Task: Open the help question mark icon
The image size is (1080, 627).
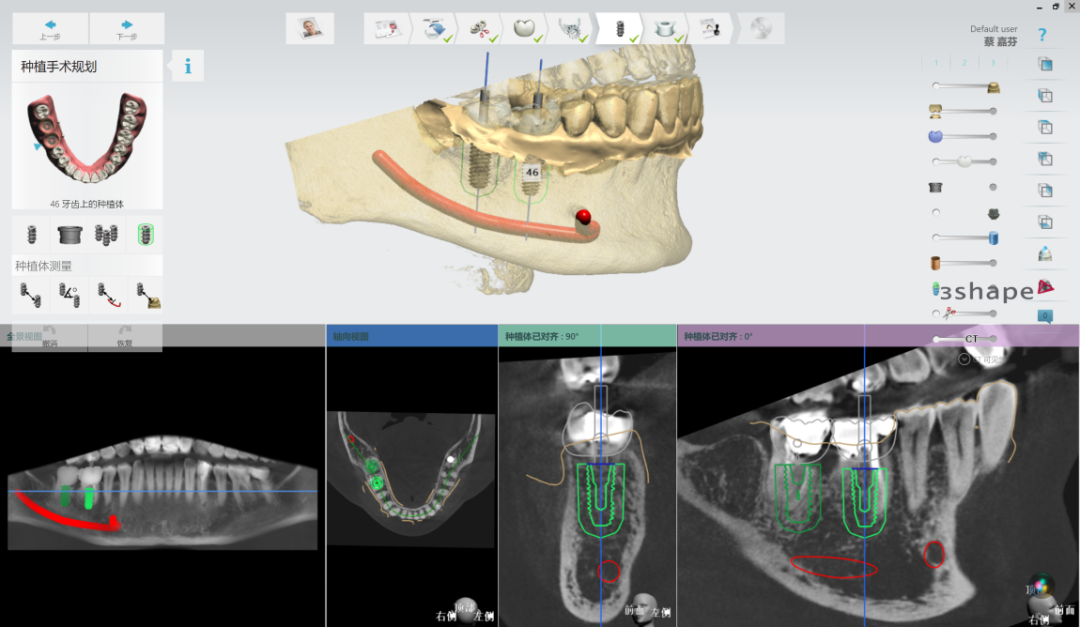Action: click(1042, 35)
